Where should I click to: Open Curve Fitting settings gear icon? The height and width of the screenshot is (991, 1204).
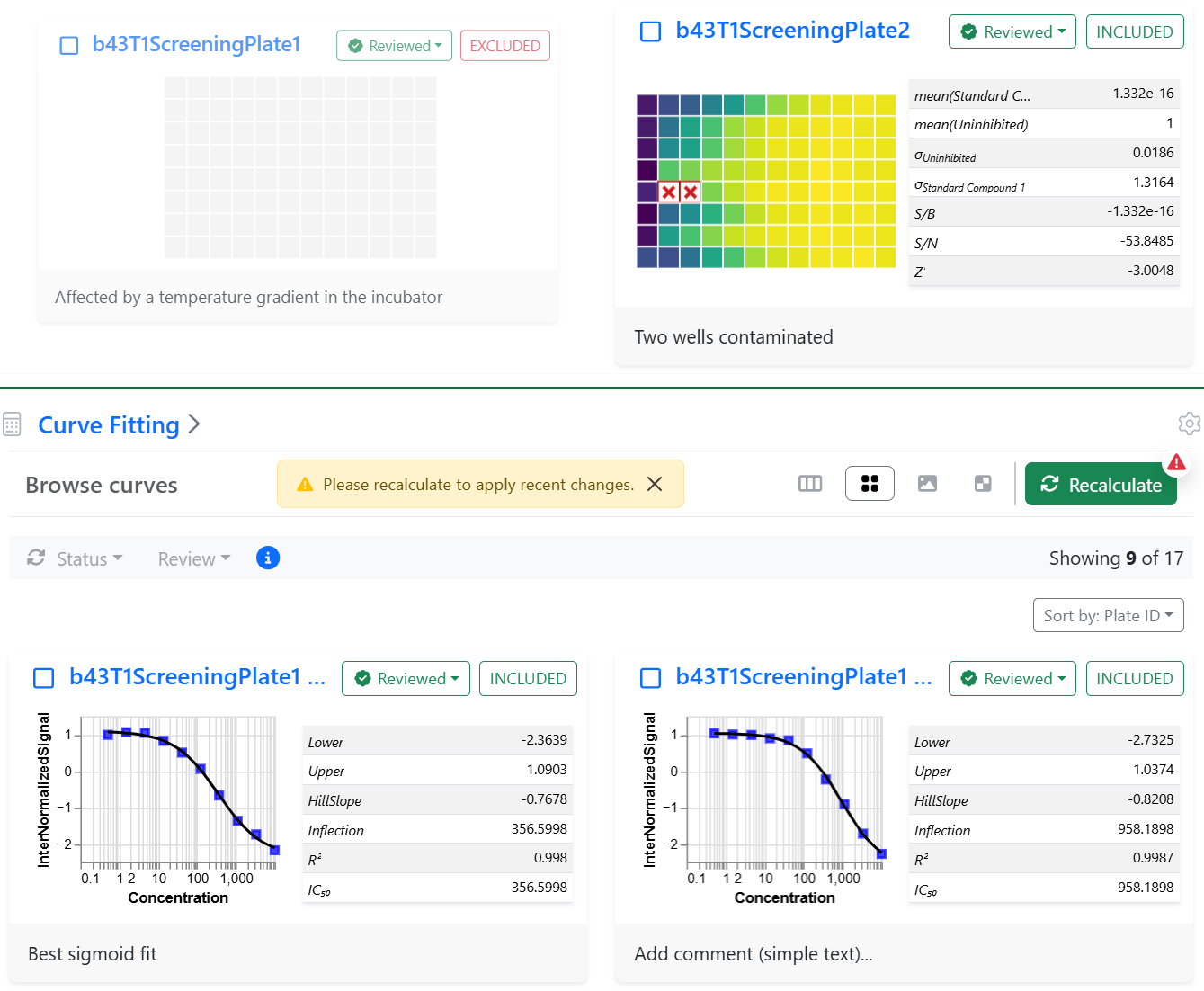[x=1189, y=424]
